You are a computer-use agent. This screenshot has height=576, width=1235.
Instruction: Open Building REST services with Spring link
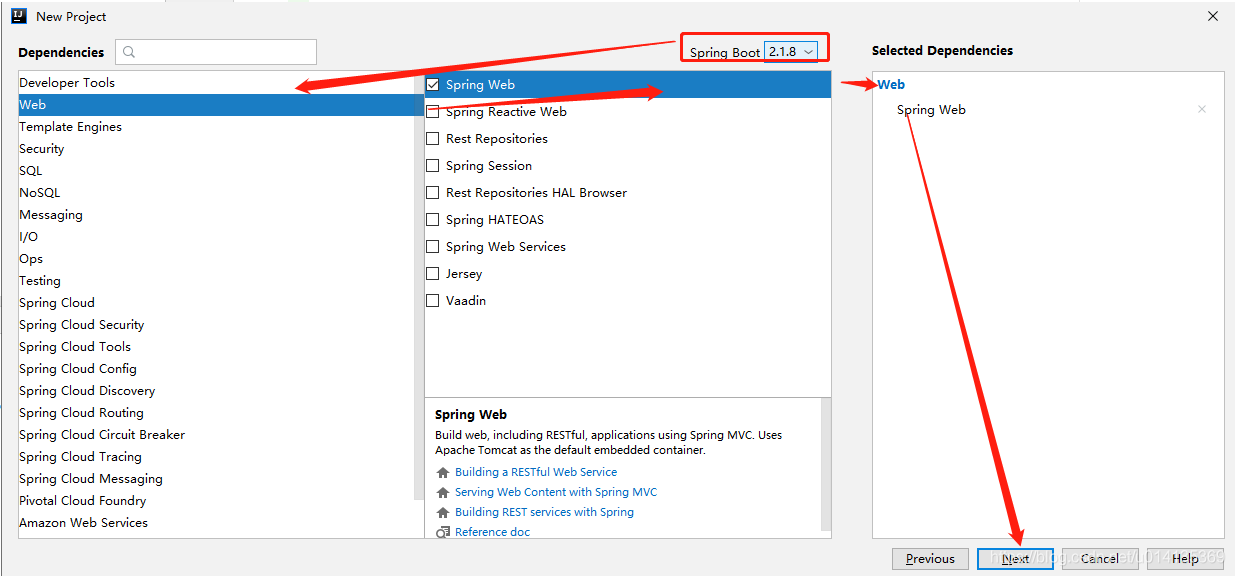pos(544,512)
